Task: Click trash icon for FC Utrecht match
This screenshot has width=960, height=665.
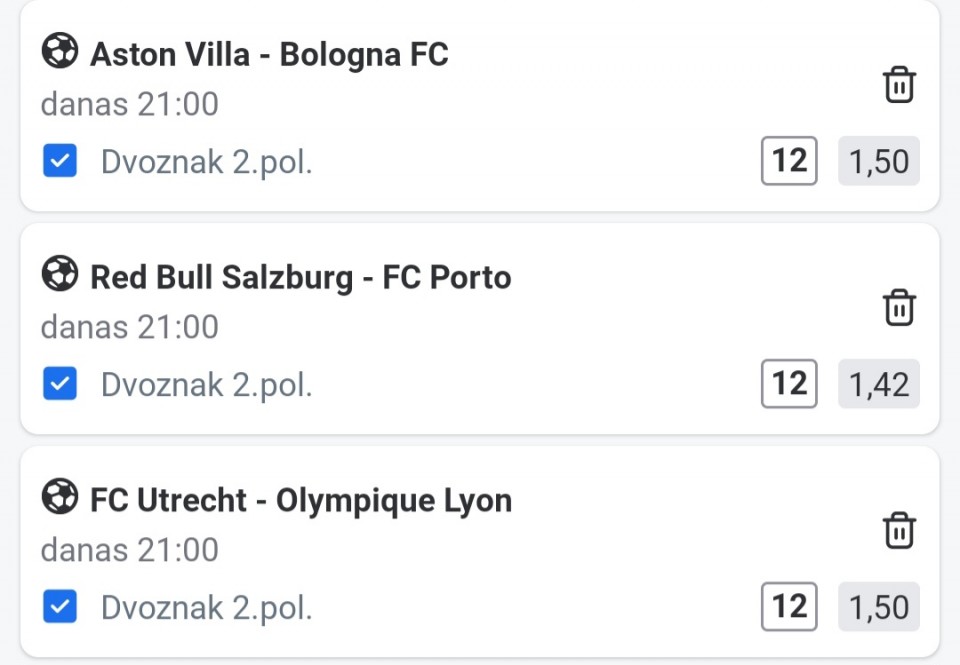Action: coord(899,530)
